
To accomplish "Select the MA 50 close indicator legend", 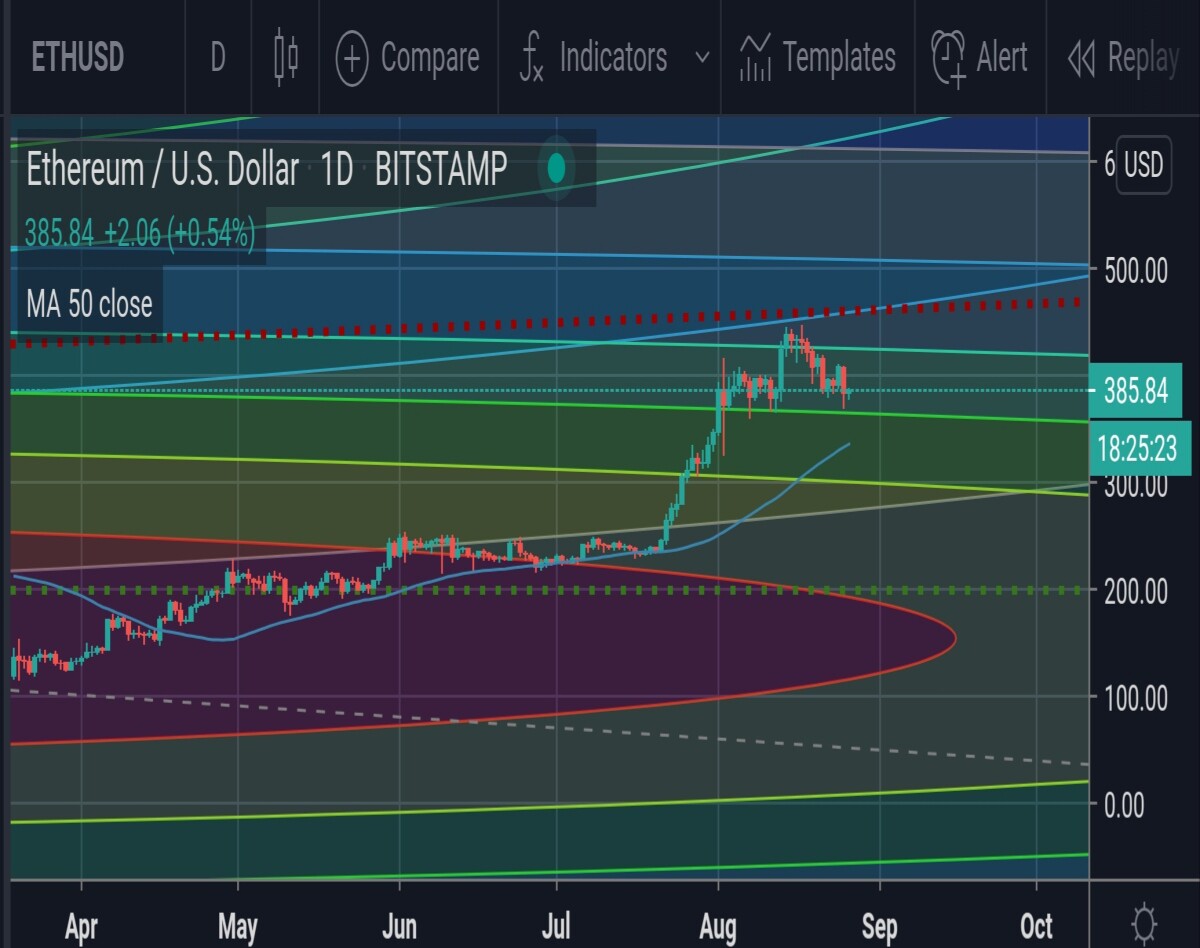I will pyautogui.click(x=89, y=303).
